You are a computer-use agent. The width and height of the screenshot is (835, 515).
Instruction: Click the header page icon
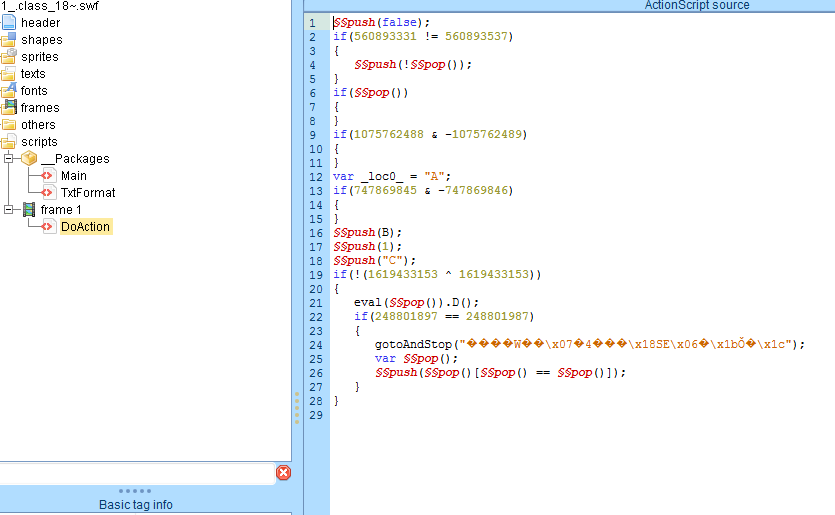pyautogui.click(x=9, y=22)
